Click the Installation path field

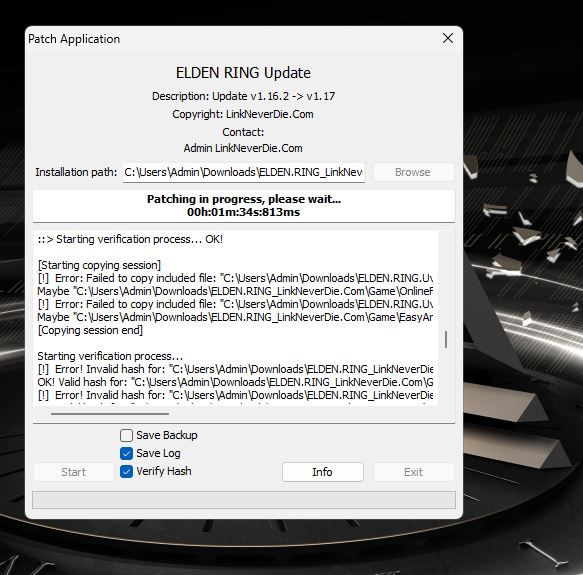(x=244, y=172)
